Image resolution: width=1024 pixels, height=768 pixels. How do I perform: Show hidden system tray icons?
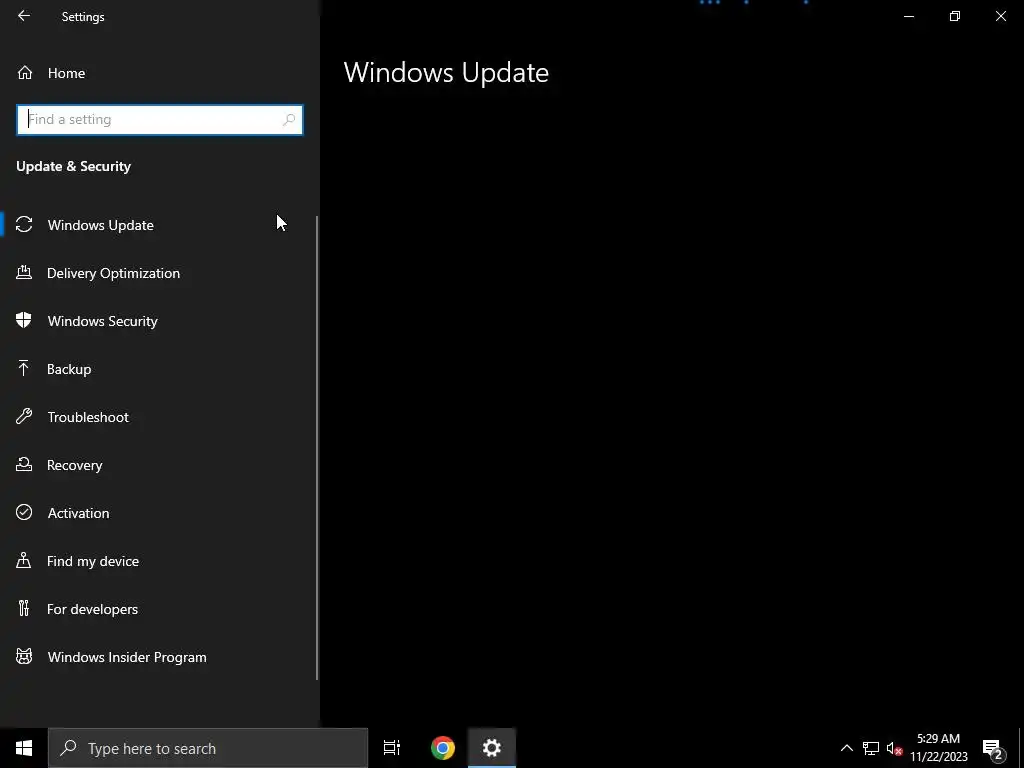coord(846,748)
